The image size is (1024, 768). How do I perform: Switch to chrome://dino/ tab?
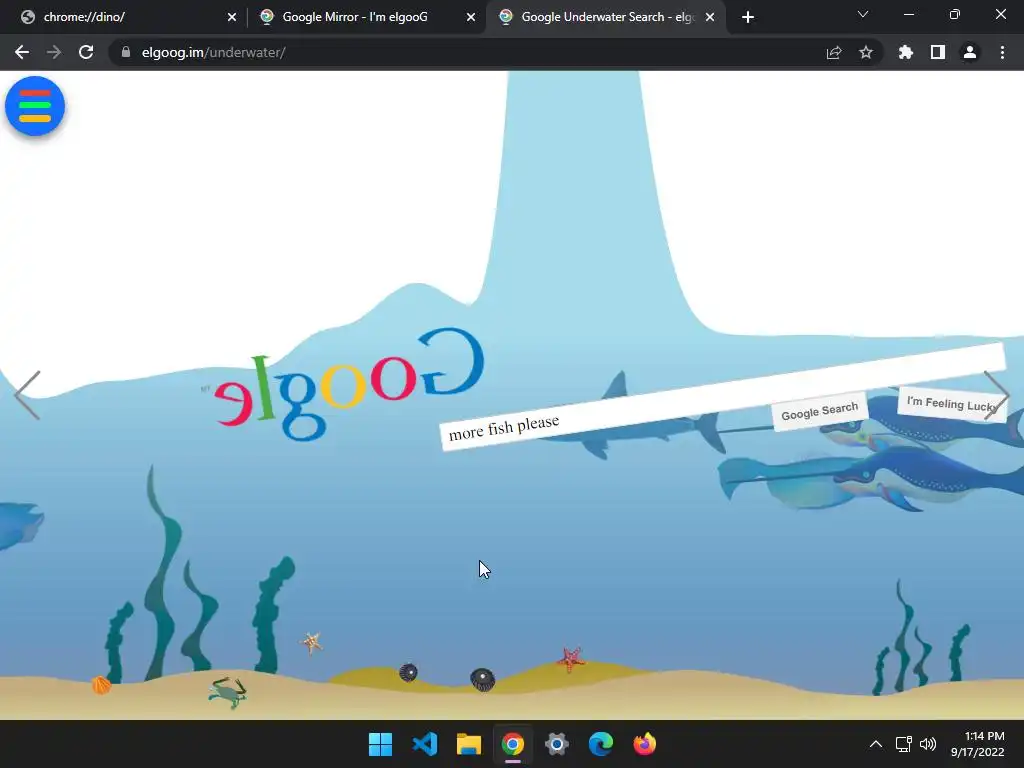[128, 17]
